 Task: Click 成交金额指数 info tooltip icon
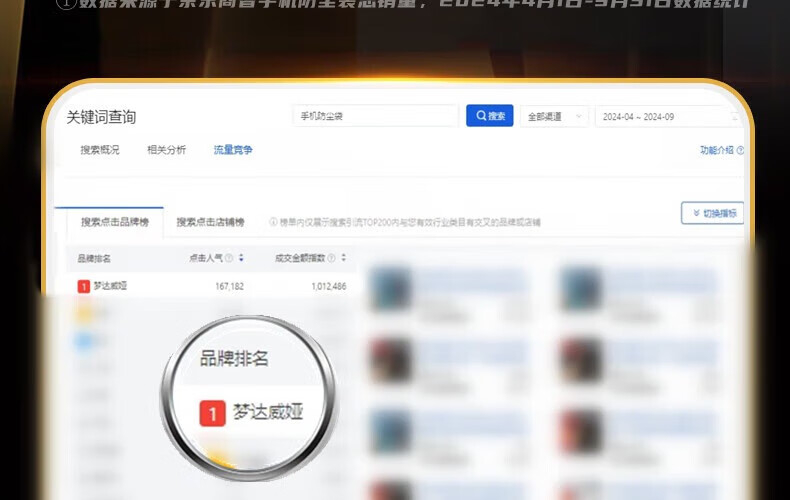tap(332, 258)
